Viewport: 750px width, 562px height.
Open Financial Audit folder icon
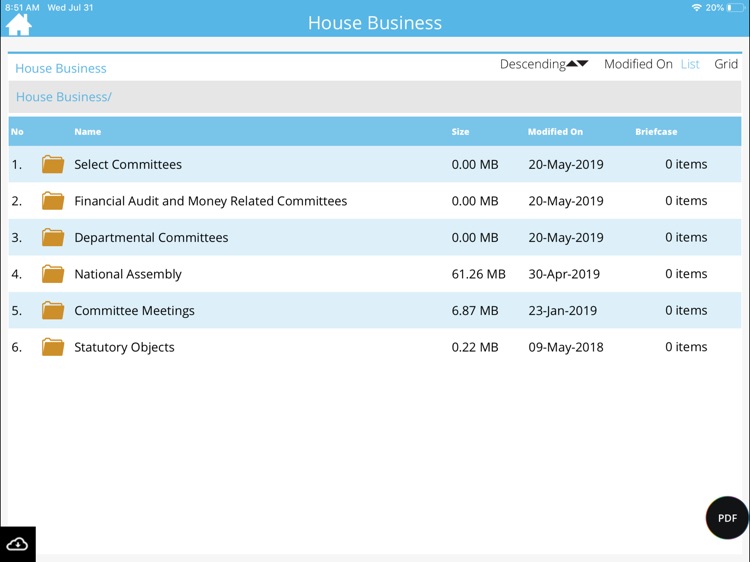coord(53,201)
